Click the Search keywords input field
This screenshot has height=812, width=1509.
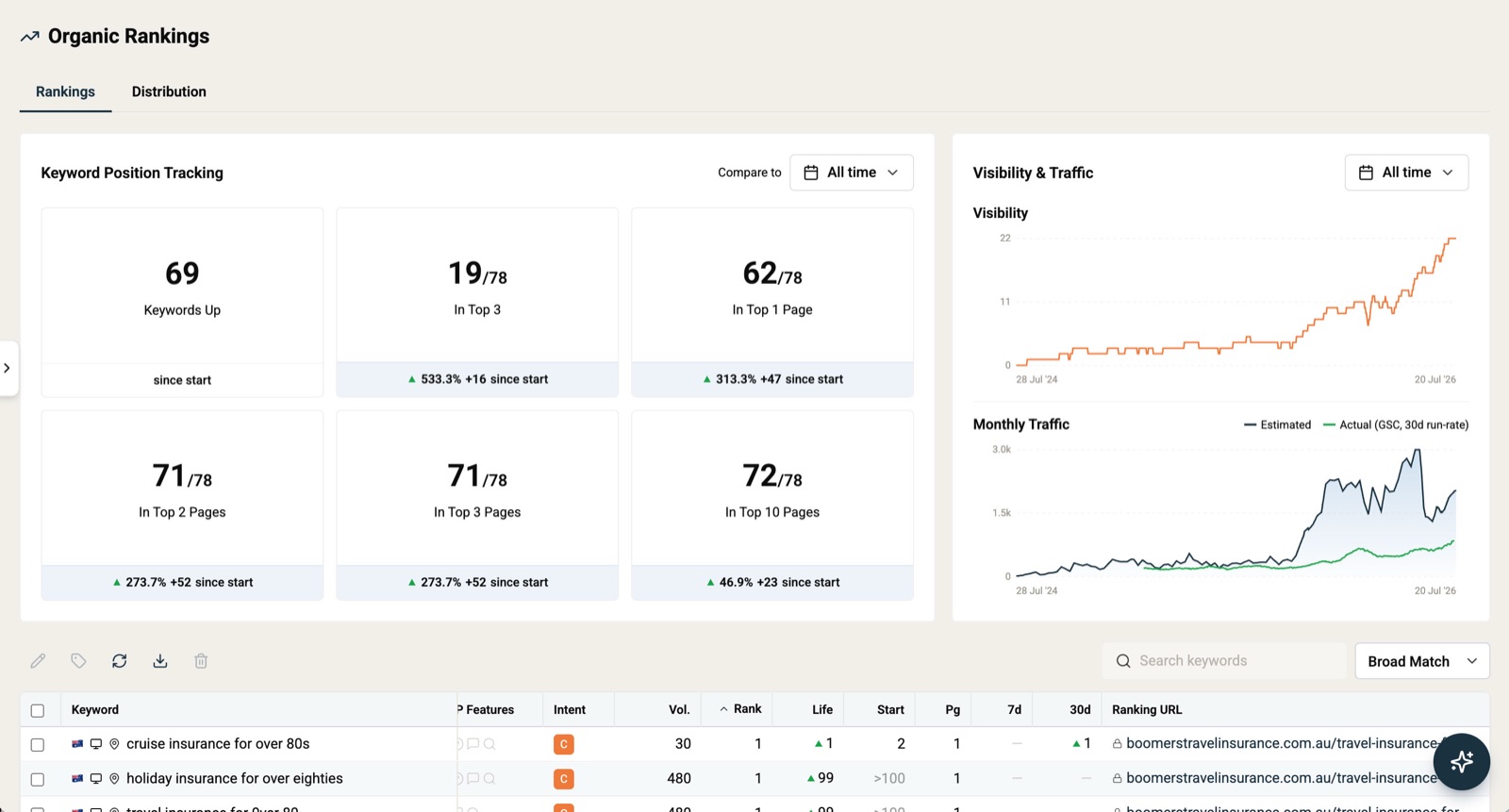coord(1224,661)
